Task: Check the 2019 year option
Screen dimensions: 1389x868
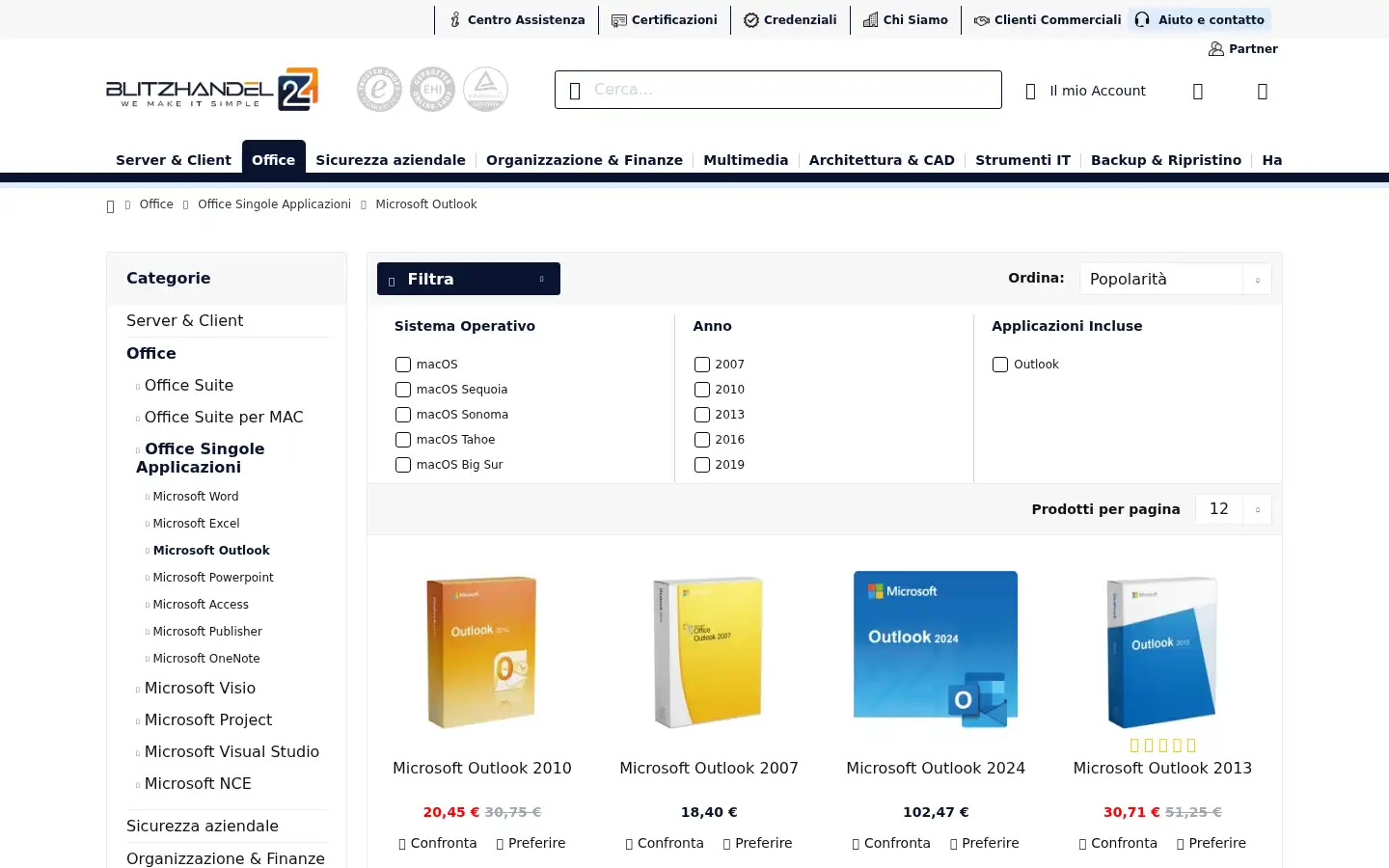Action: point(702,465)
